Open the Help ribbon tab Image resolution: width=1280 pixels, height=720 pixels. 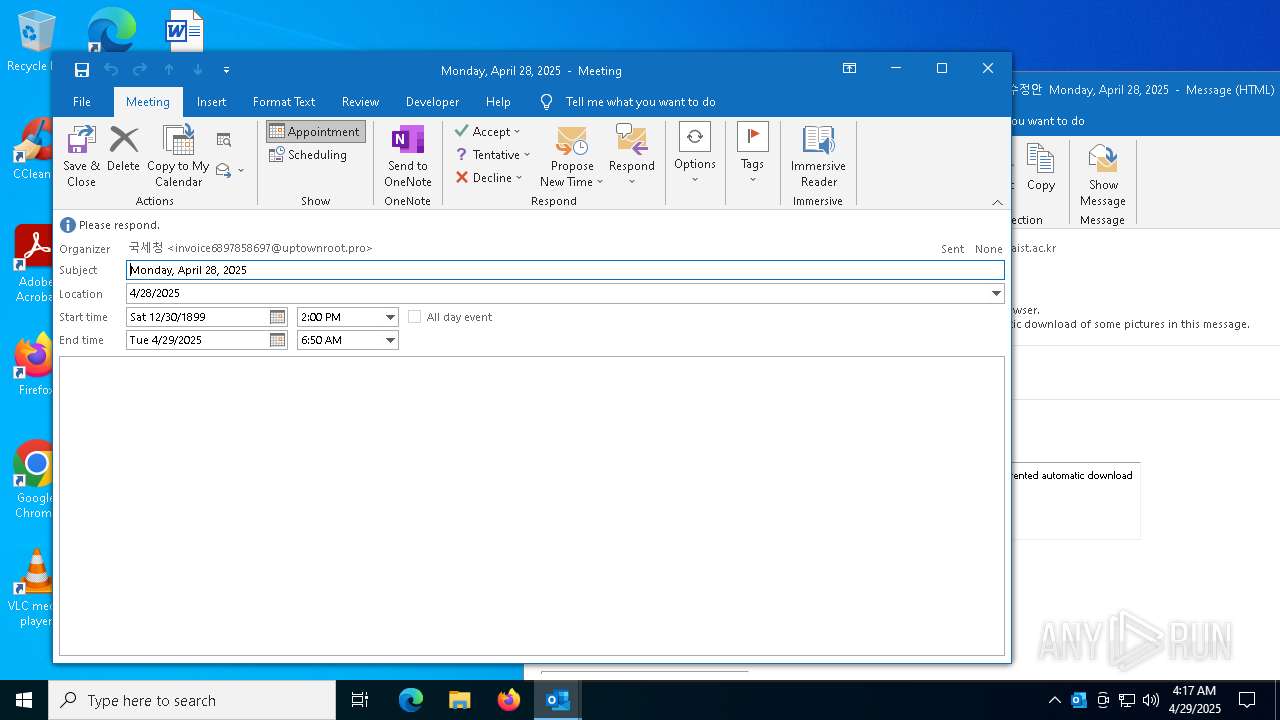(498, 102)
